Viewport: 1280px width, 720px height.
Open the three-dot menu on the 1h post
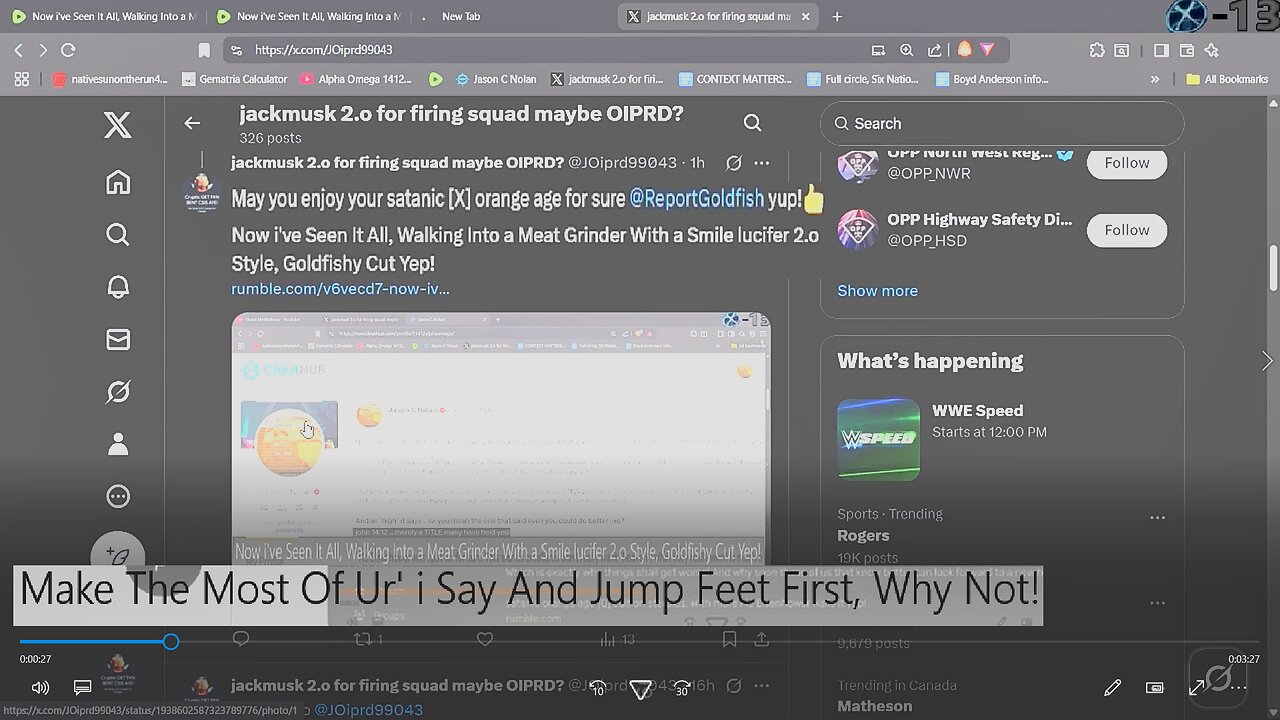(761, 162)
